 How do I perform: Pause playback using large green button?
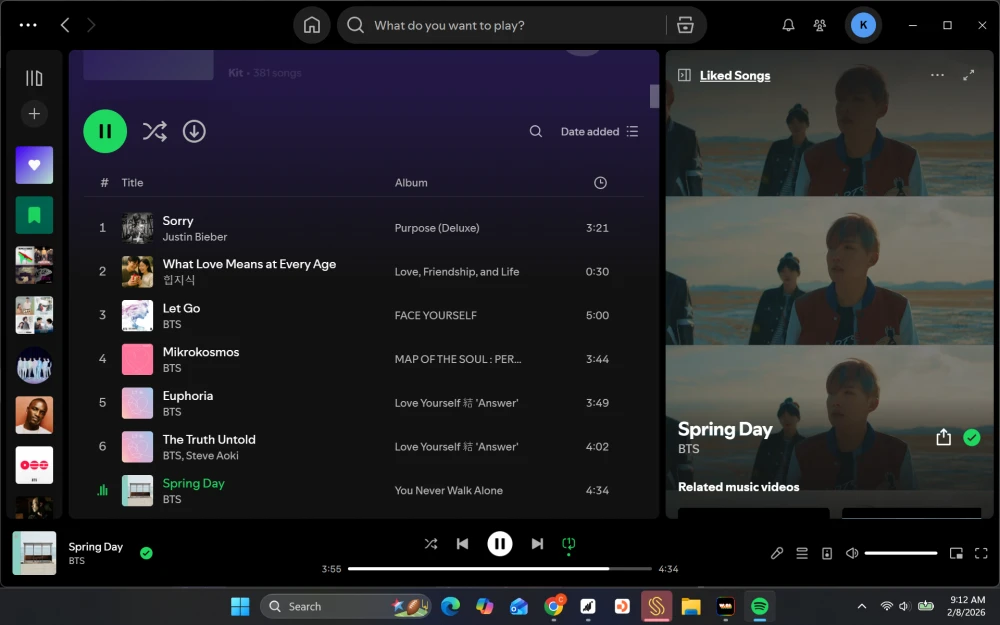(x=105, y=131)
